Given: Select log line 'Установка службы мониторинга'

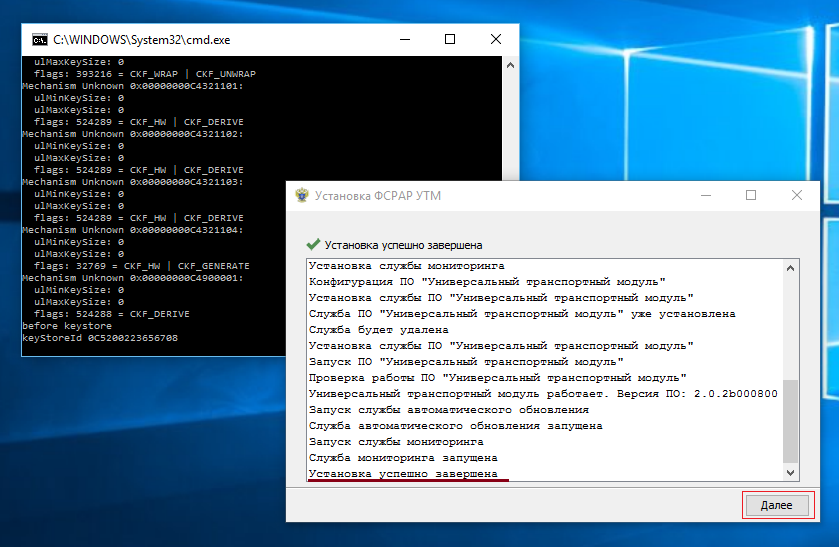Looking at the screenshot, I should click(x=407, y=266).
